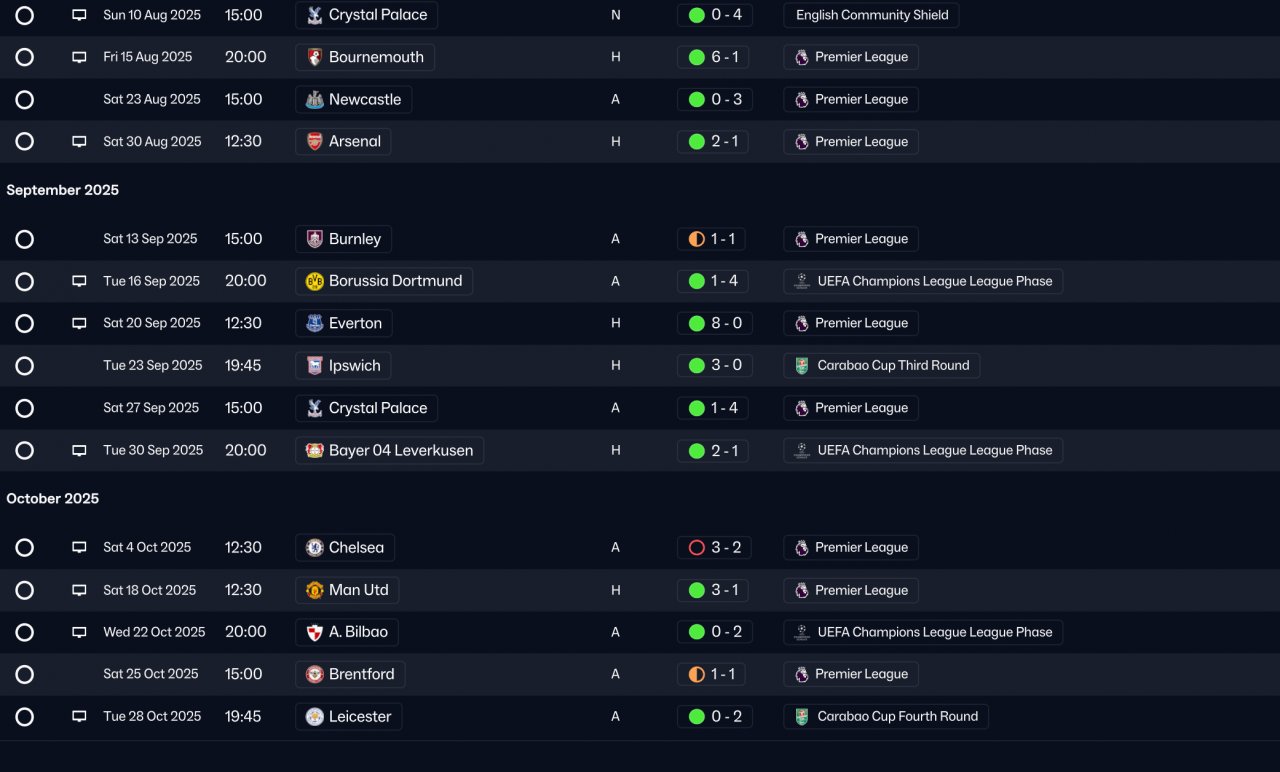
Task: Open the English Community Shield competition tag
Action: [x=871, y=15]
